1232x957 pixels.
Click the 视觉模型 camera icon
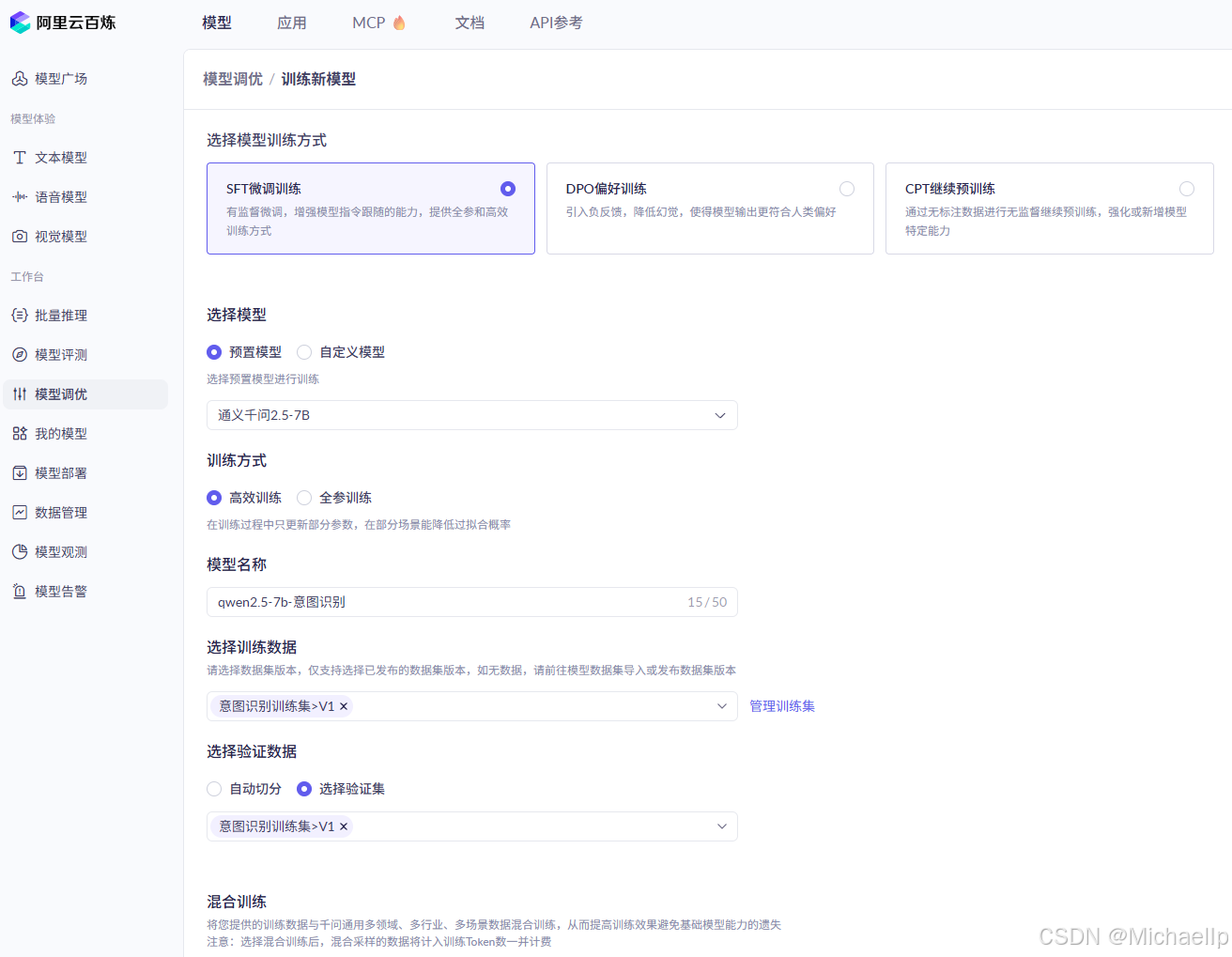click(x=20, y=237)
